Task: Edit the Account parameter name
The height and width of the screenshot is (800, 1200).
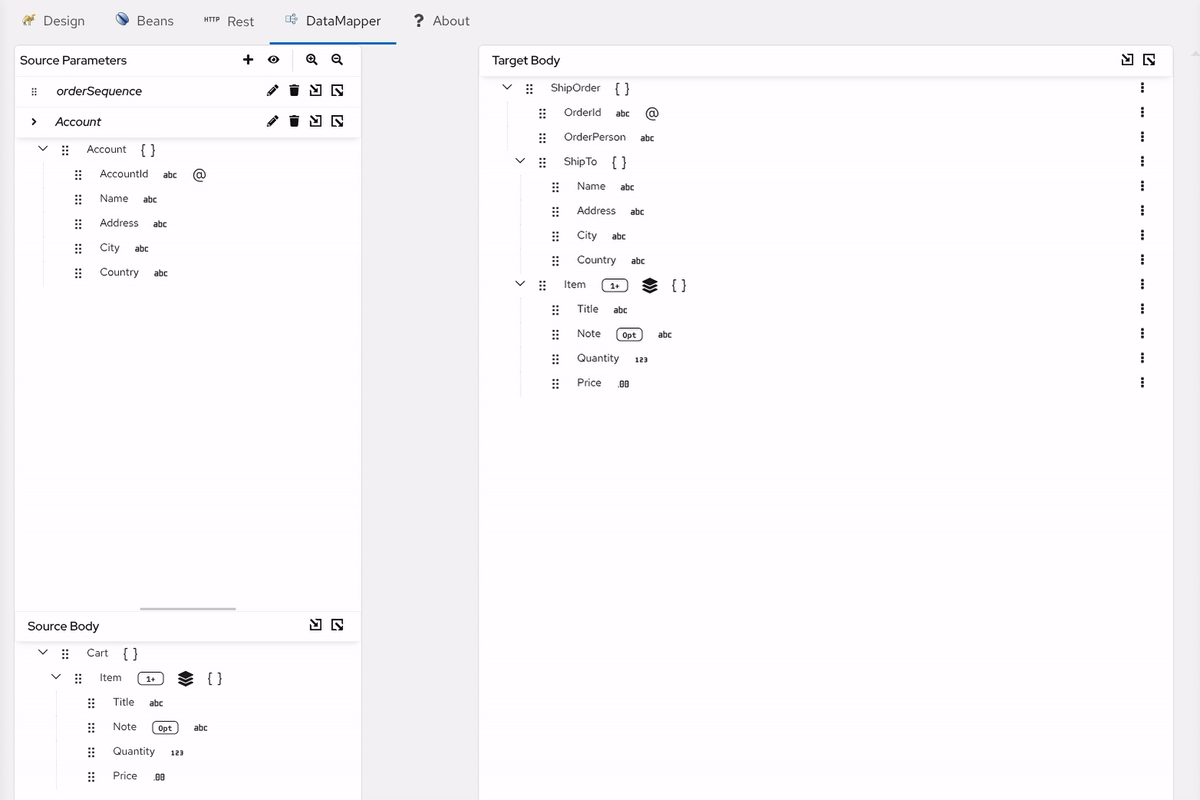Action: pos(273,122)
